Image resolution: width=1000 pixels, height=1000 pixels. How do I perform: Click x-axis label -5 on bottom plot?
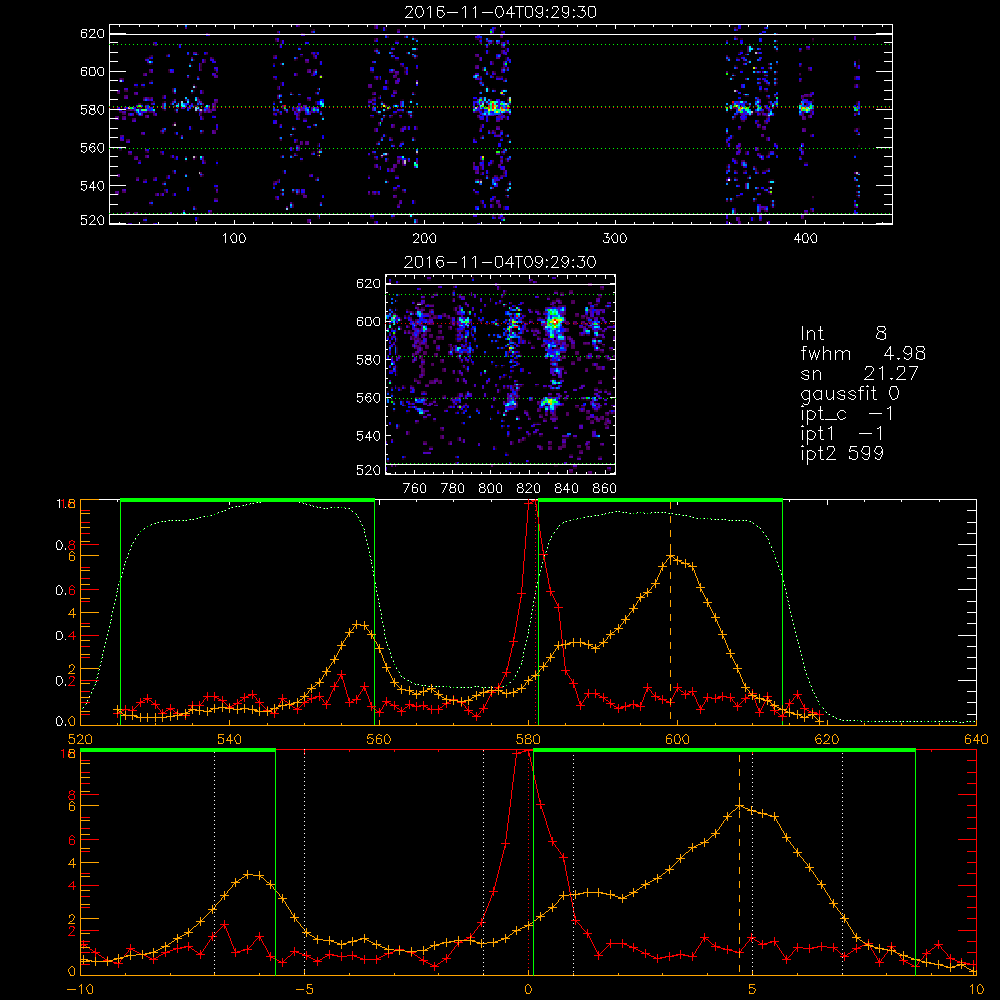(304, 989)
